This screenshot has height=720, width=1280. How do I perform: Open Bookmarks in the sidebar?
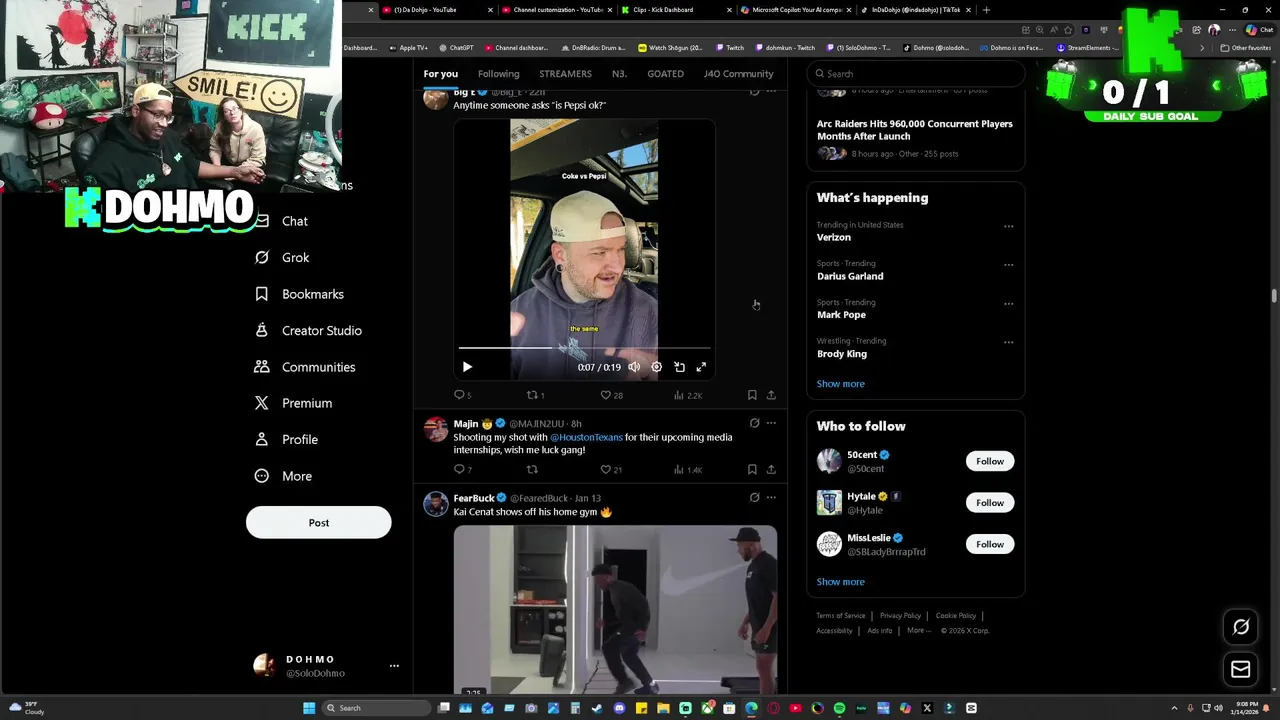click(x=299, y=294)
